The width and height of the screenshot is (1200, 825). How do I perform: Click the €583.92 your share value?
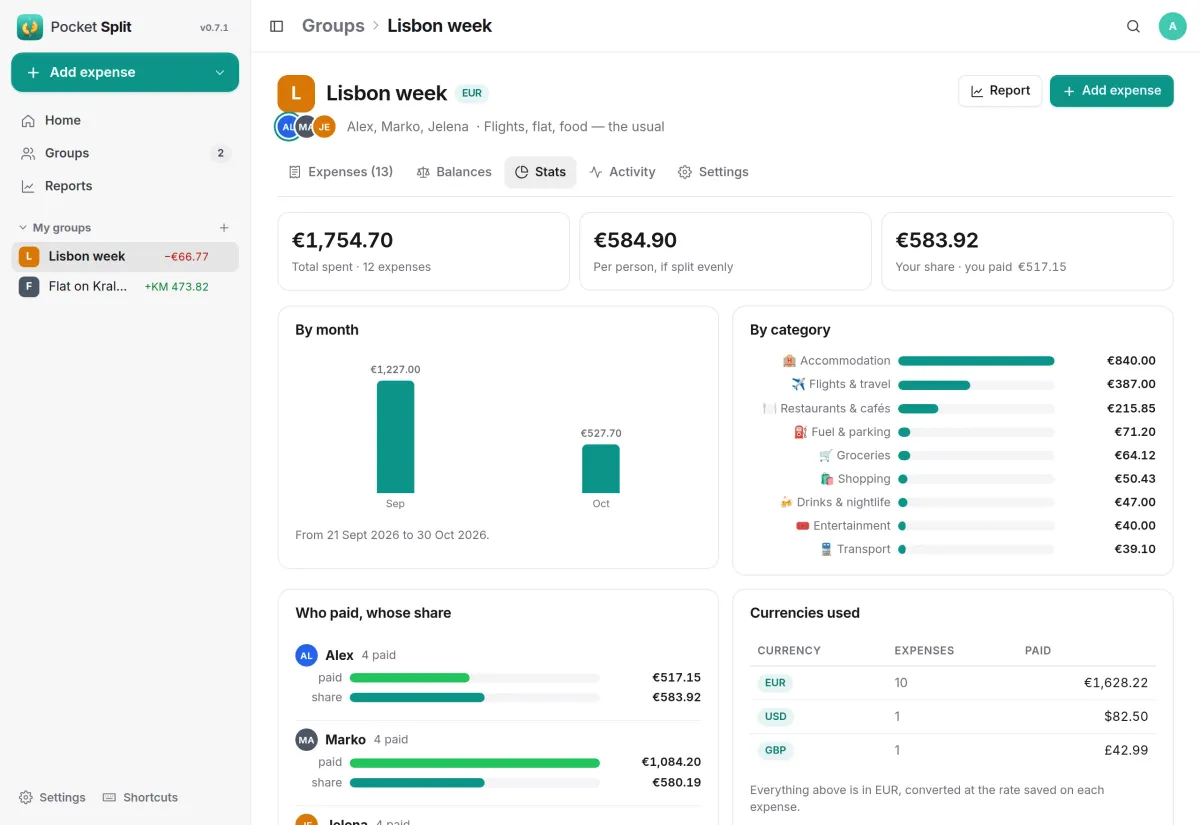(x=937, y=240)
